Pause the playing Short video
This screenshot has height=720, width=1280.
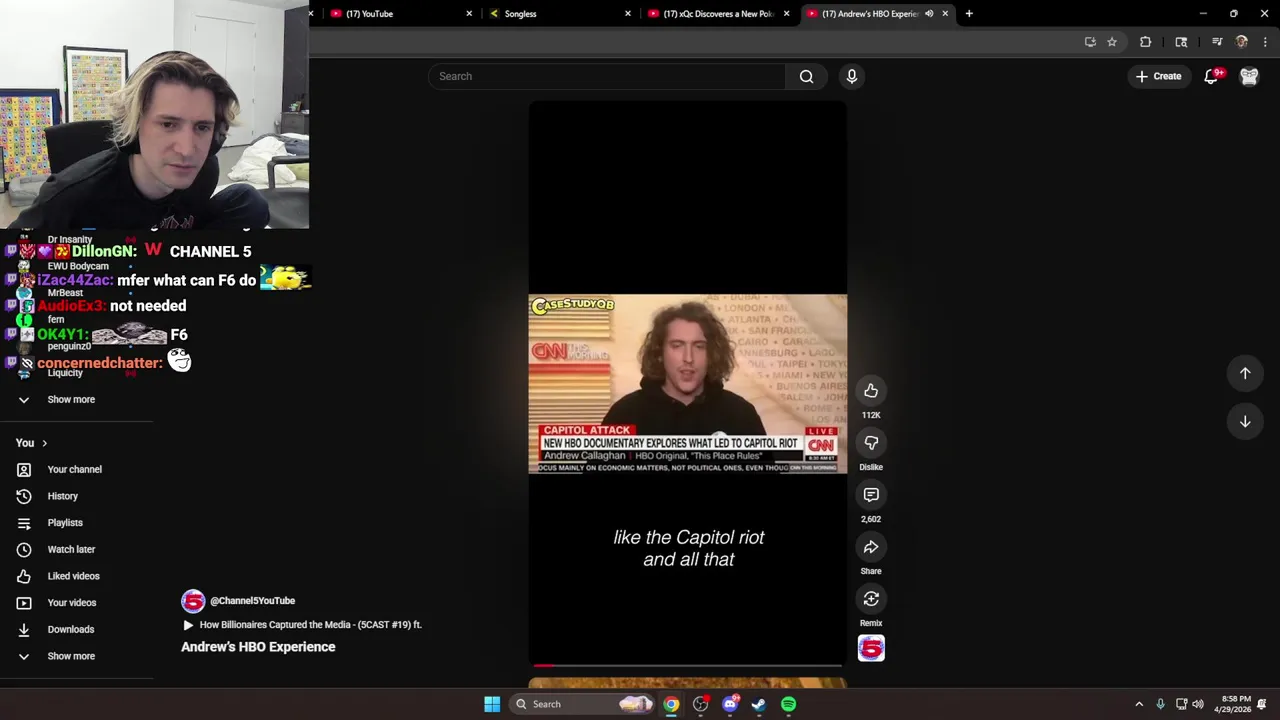687,383
